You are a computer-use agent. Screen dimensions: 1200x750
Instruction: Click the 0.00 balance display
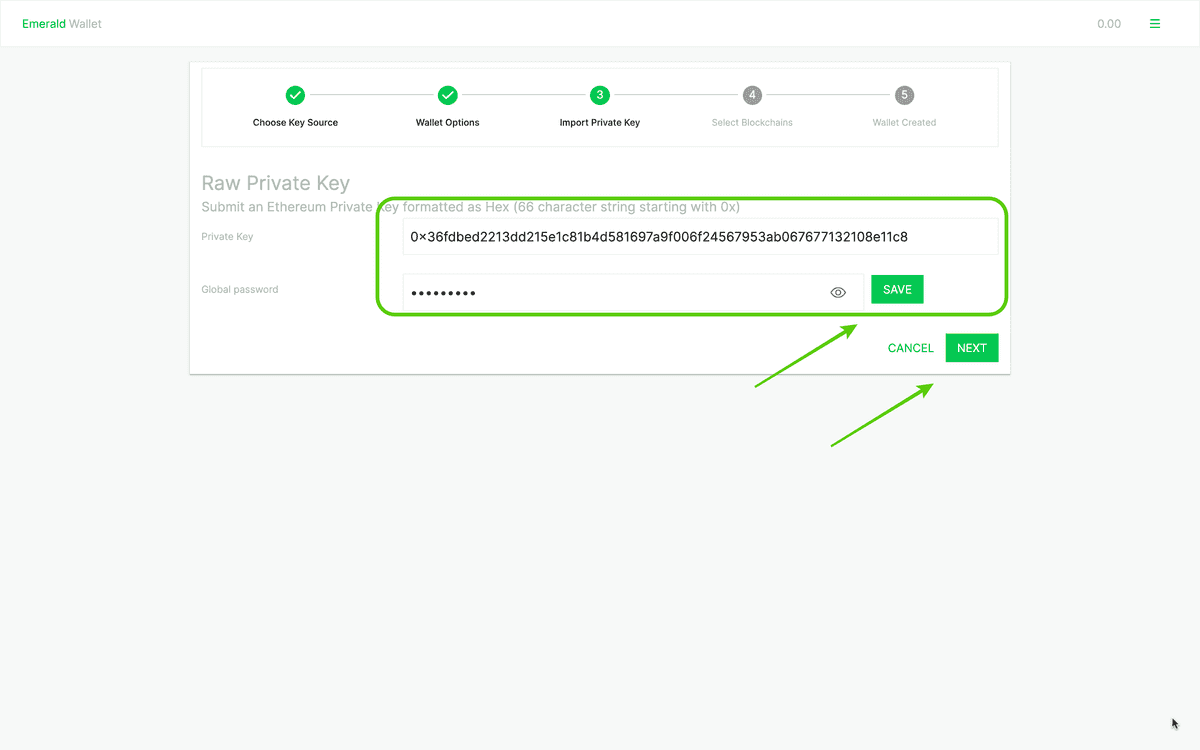(x=1109, y=23)
